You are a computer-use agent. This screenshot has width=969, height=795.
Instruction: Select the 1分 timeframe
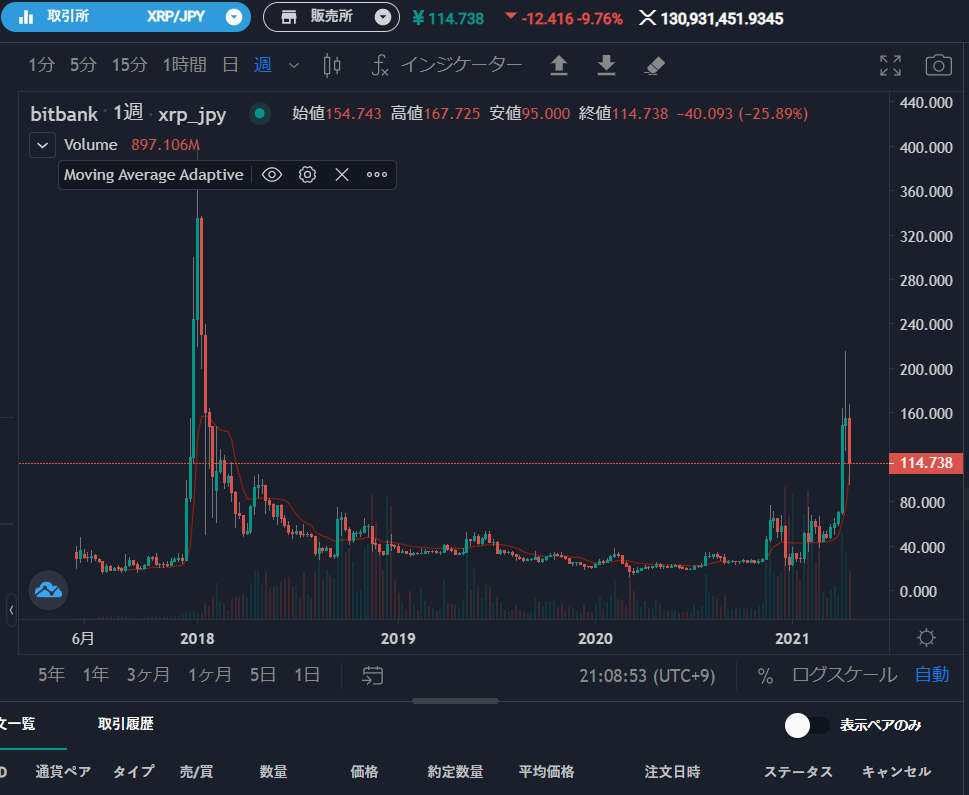41,64
